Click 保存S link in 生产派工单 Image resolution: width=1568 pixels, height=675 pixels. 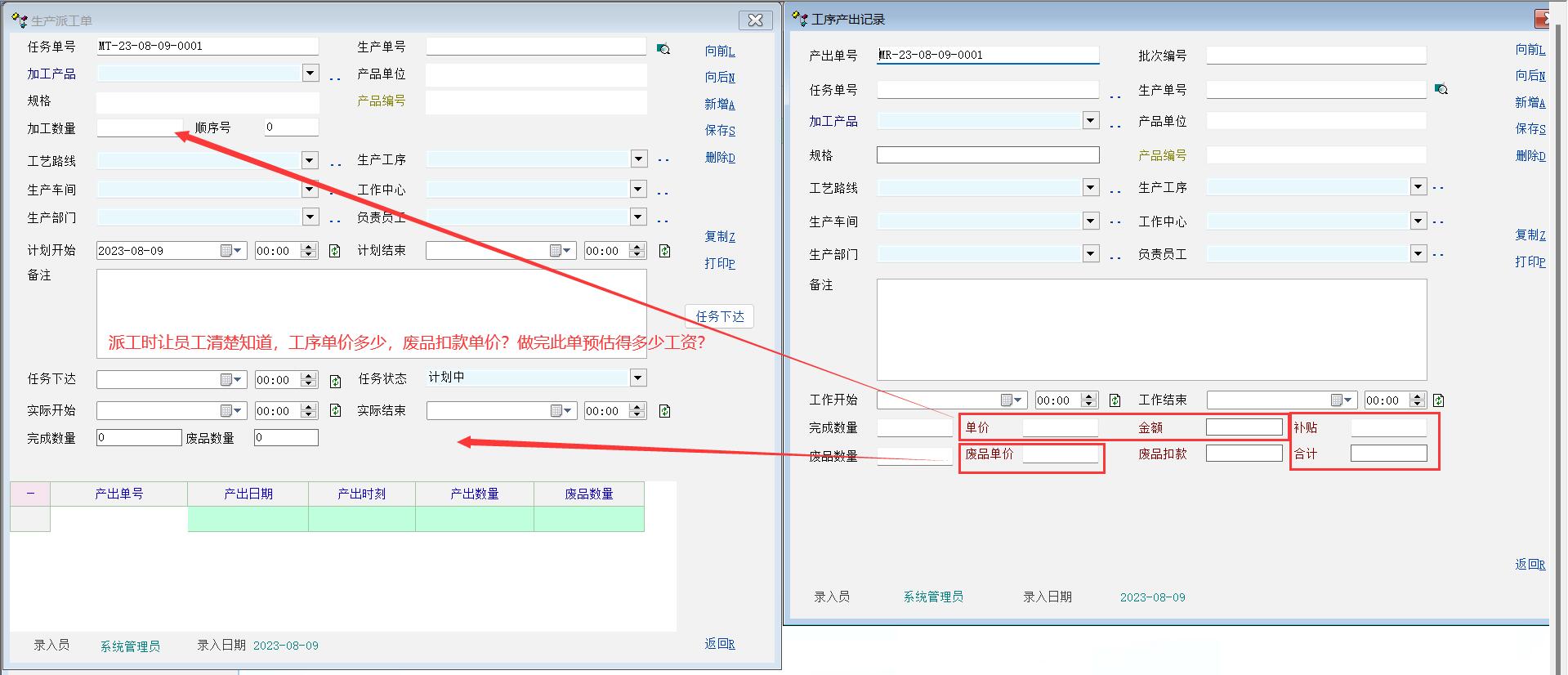click(719, 130)
